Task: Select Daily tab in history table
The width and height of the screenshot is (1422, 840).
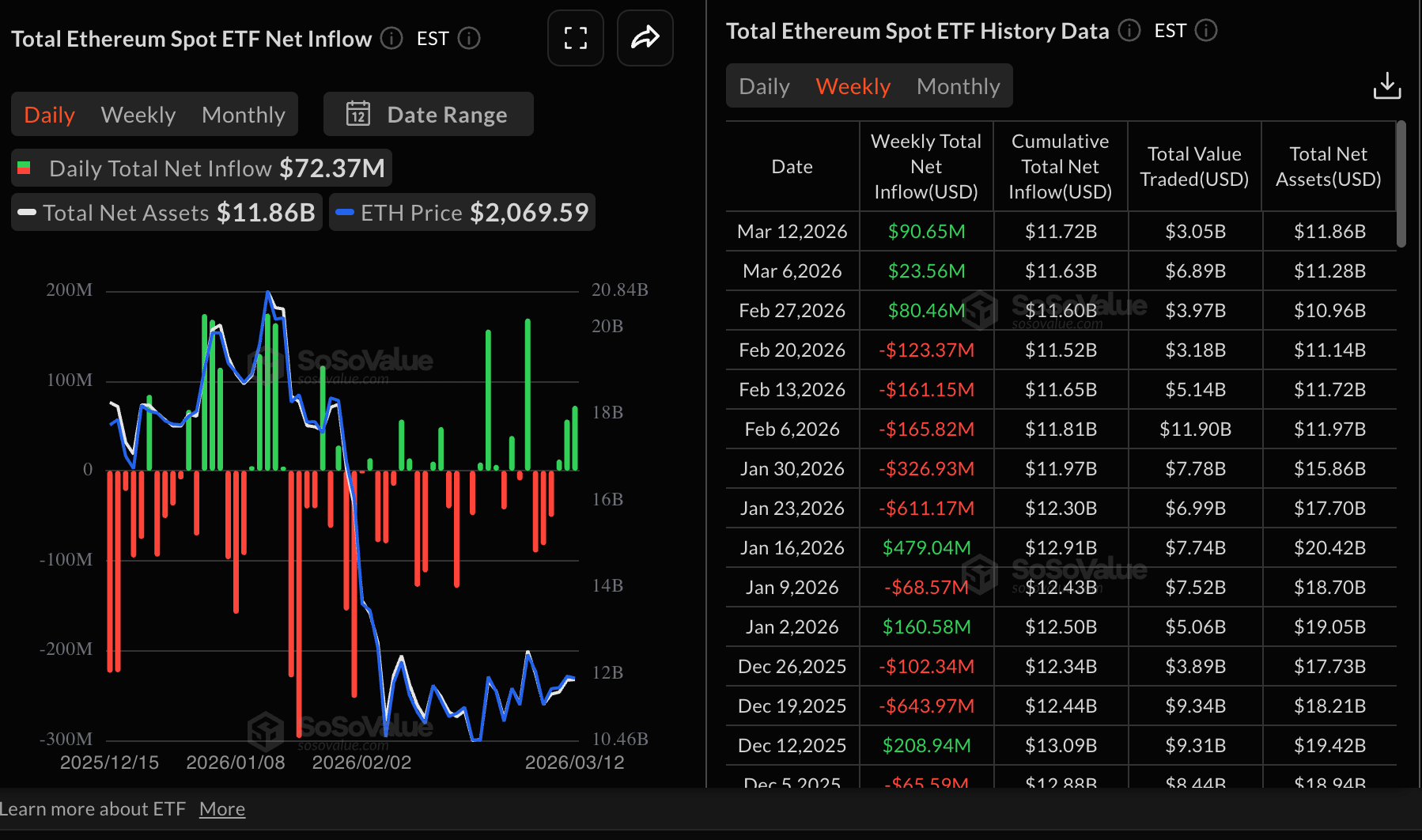Action: click(764, 86)
